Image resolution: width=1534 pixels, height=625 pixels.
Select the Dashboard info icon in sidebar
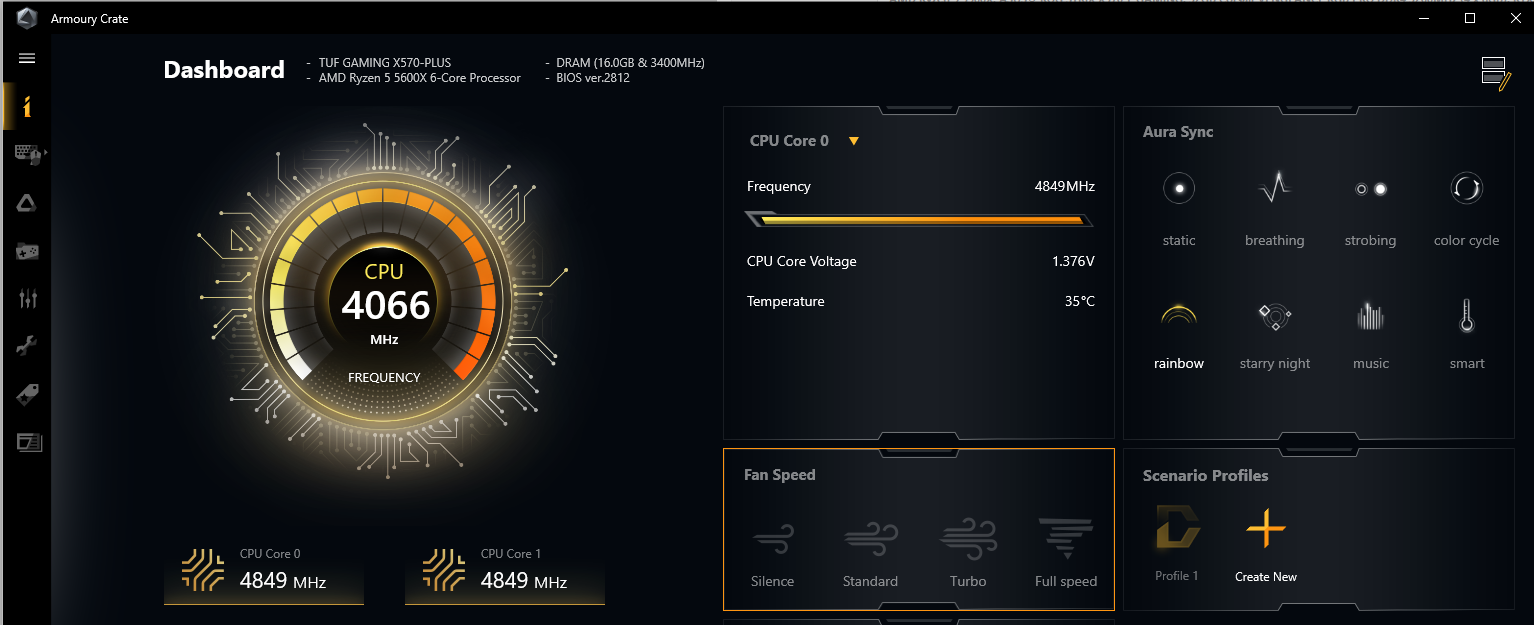pyautogui.click(x=27, y=106)
